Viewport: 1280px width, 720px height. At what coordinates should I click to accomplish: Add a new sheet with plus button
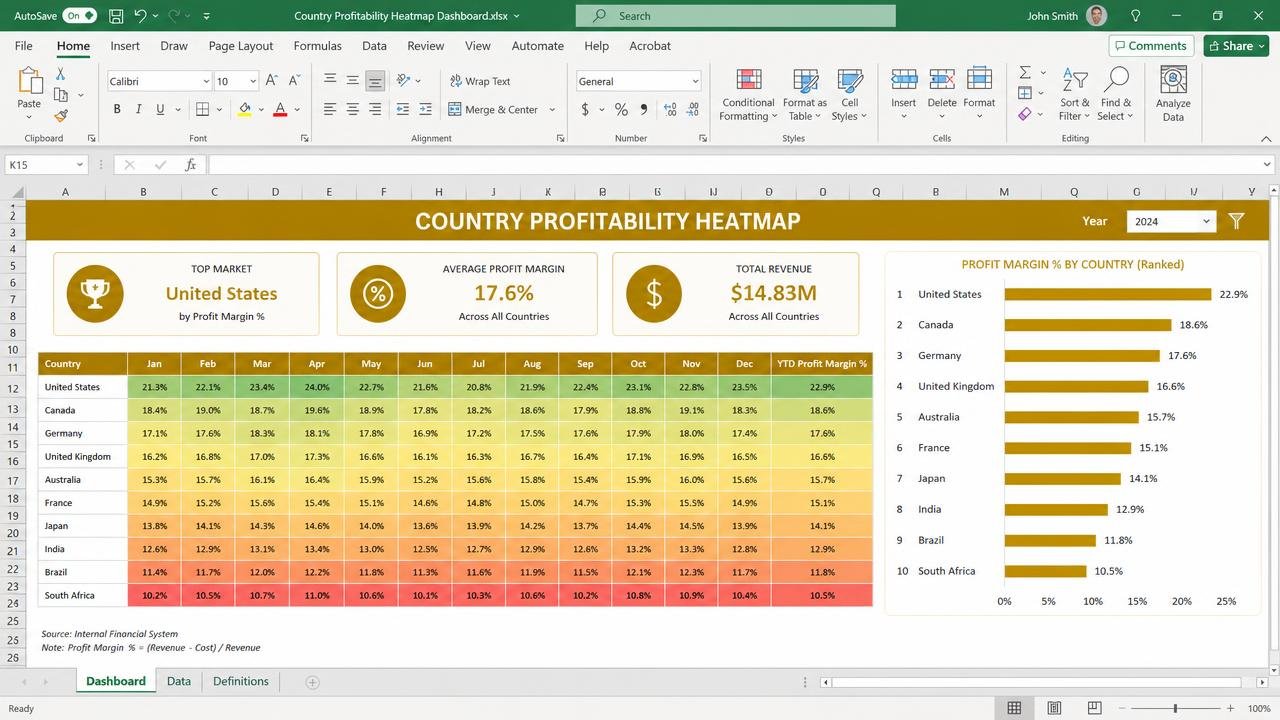coord(312,682)
